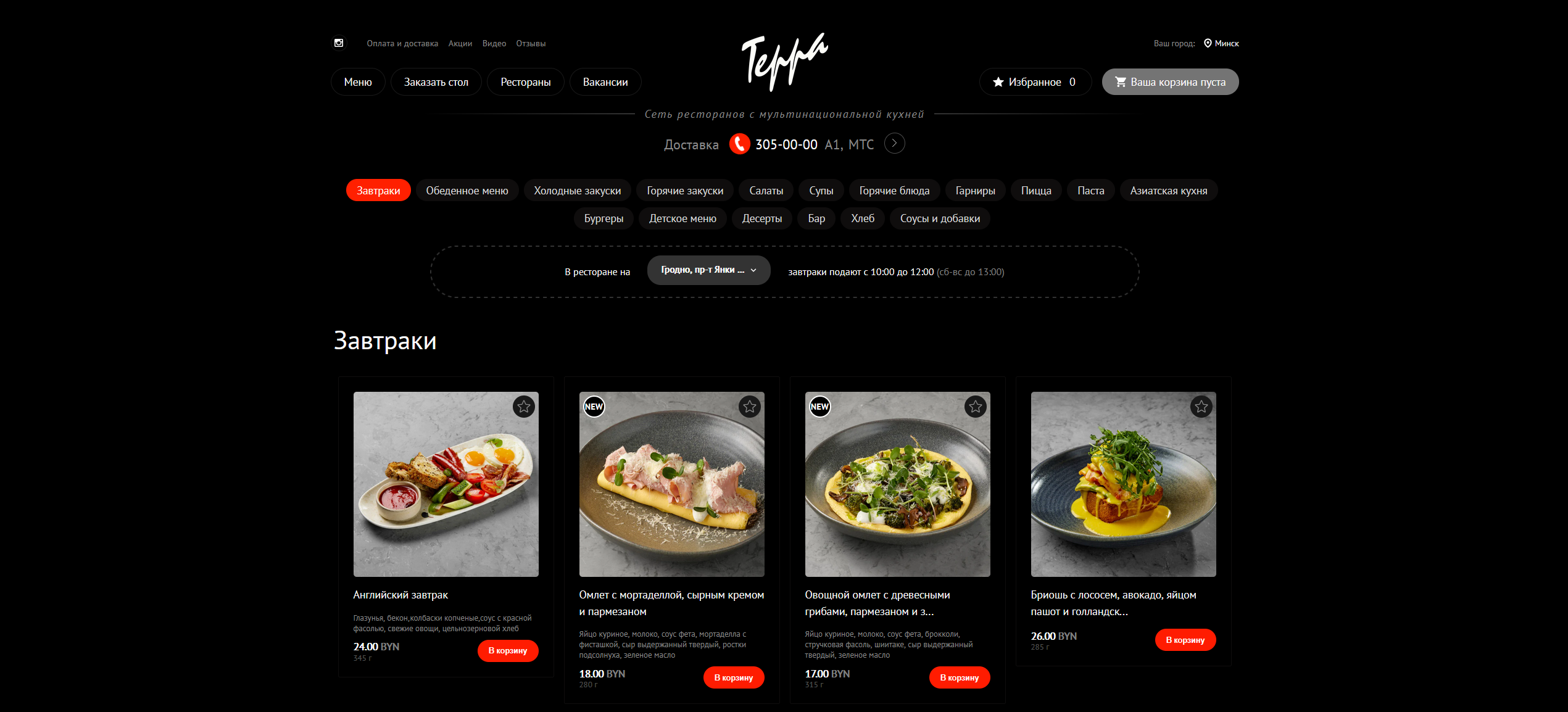The width and height of the screenshot is (1568, 712).
Task: Expand phone numbers with arrow circle
Action: point(894,143)
